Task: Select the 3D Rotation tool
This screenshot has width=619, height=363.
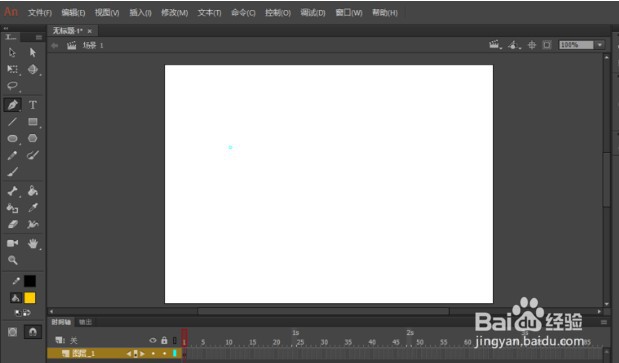Action: click(x=33, y=69)
